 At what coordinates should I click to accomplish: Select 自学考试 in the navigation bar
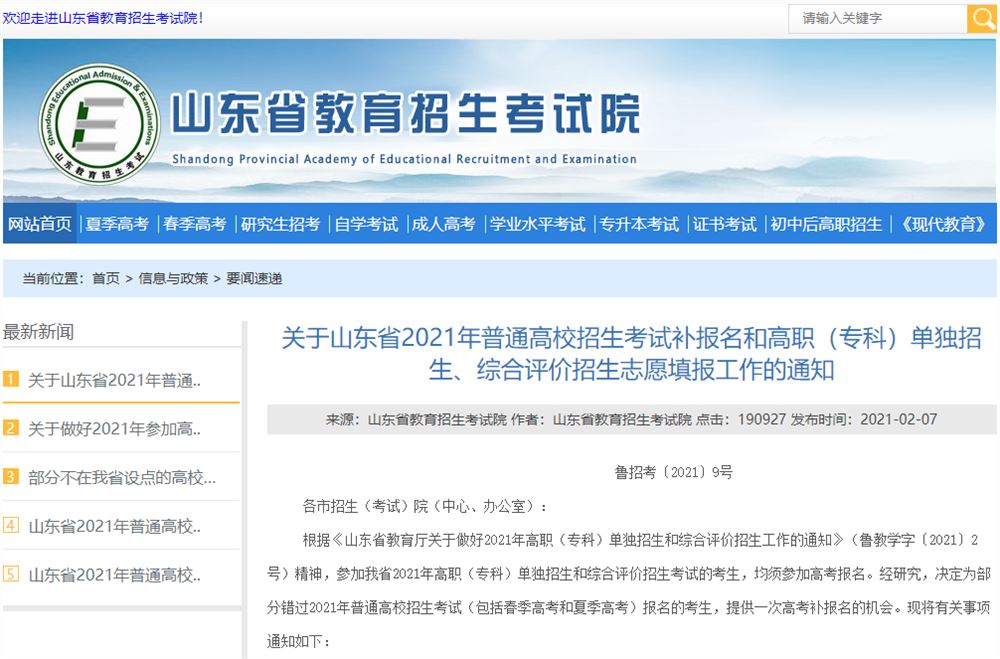point(366,224)
